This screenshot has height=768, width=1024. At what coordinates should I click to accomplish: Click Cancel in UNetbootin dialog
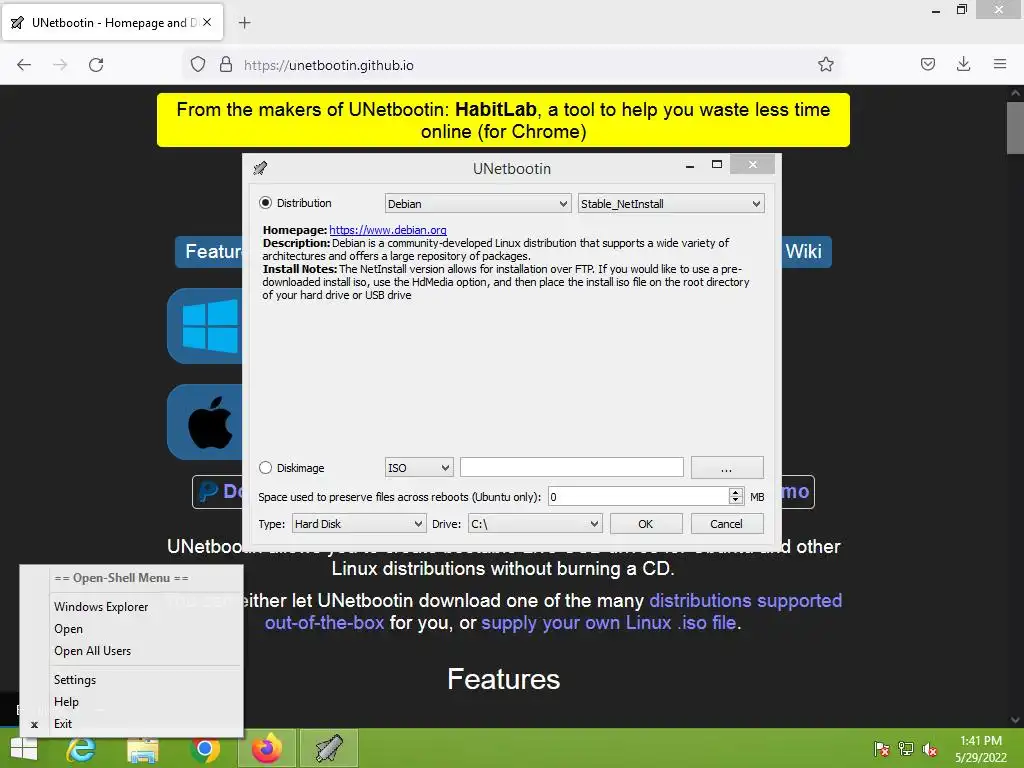click(727, 524)
